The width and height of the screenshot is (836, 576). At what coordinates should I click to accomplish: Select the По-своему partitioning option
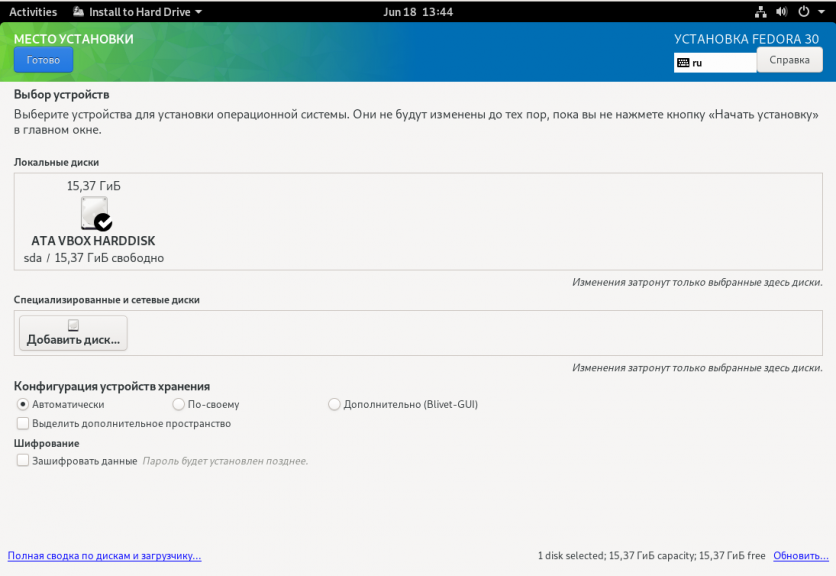[x=178, y=404]
